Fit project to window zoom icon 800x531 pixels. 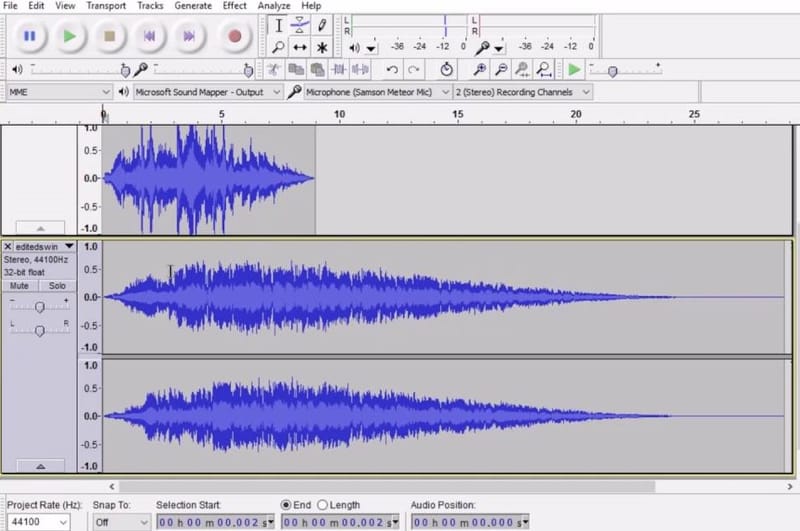point(544,69)
